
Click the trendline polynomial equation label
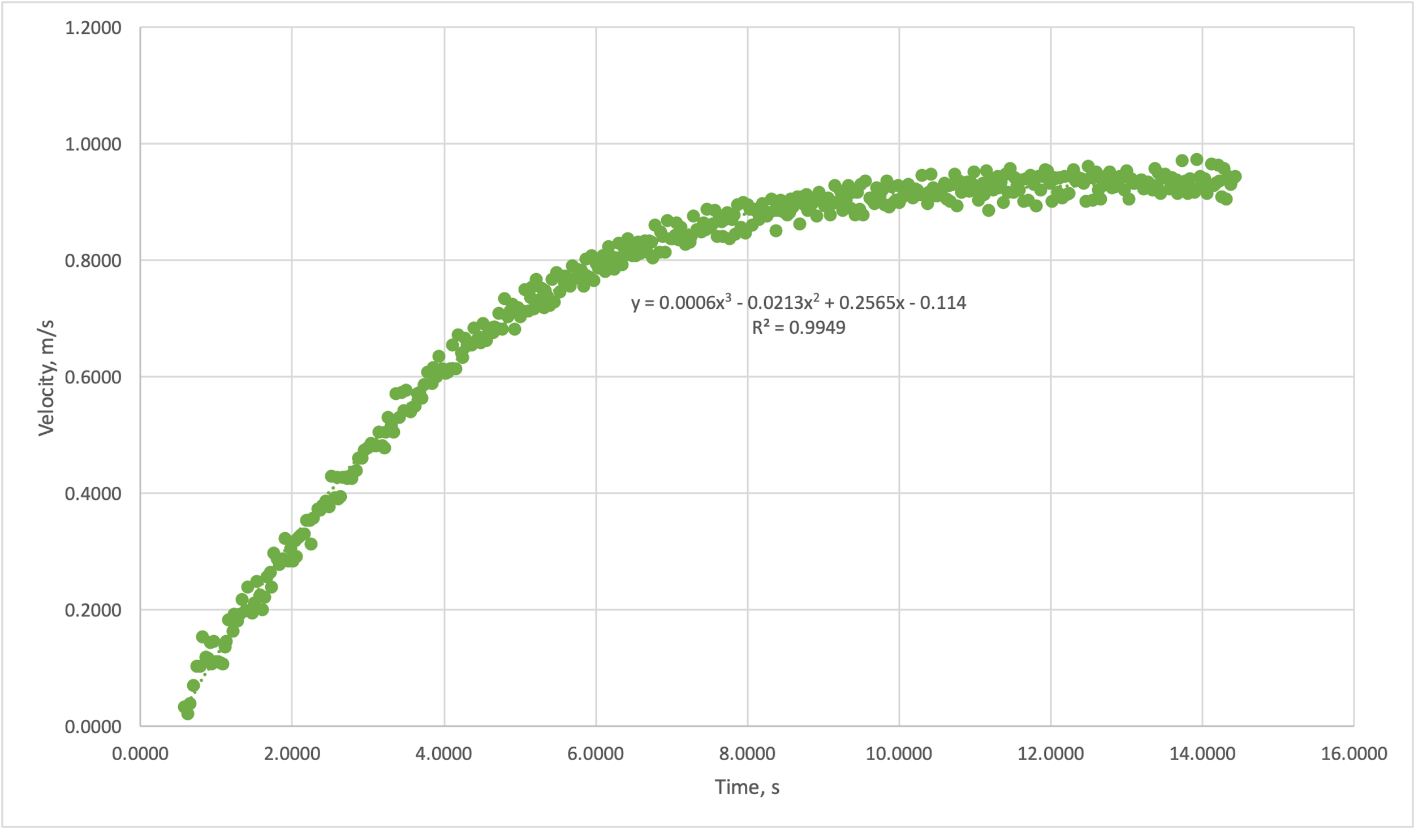pos(798,303)
